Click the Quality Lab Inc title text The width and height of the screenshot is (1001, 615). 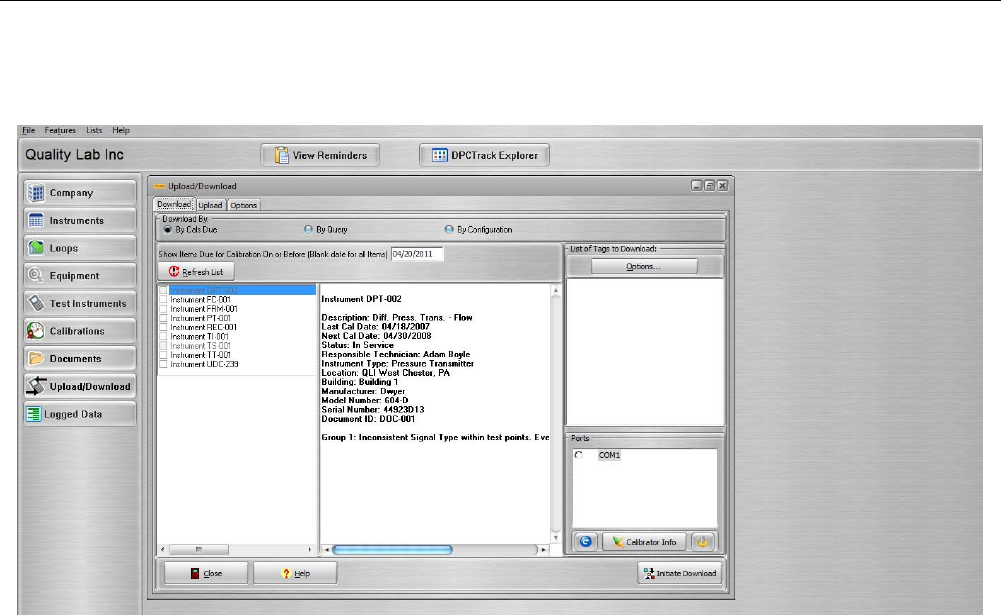tap(74, 155)
